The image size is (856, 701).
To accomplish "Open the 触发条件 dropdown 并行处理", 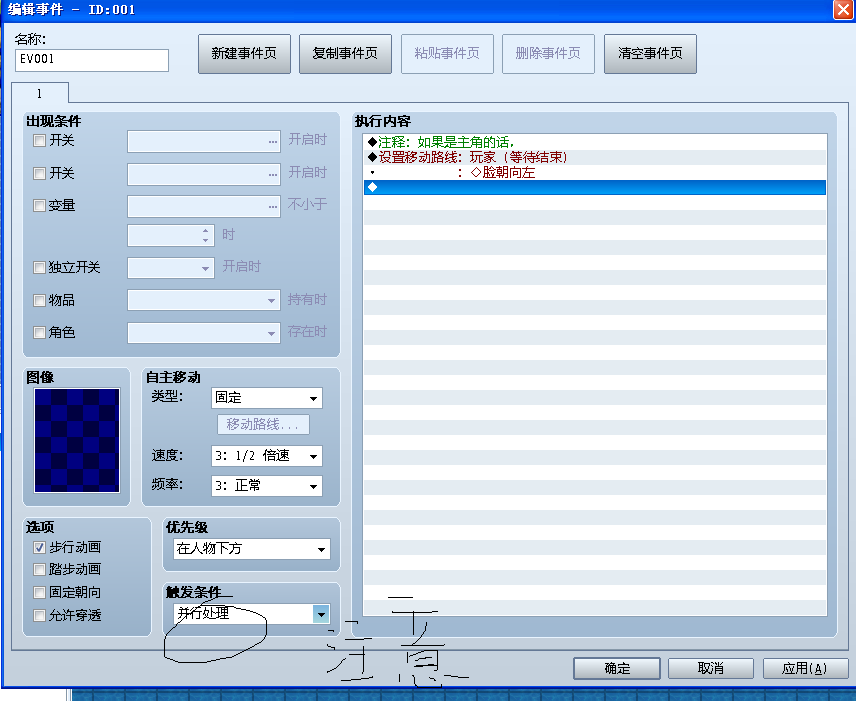I will click(252, 614).
